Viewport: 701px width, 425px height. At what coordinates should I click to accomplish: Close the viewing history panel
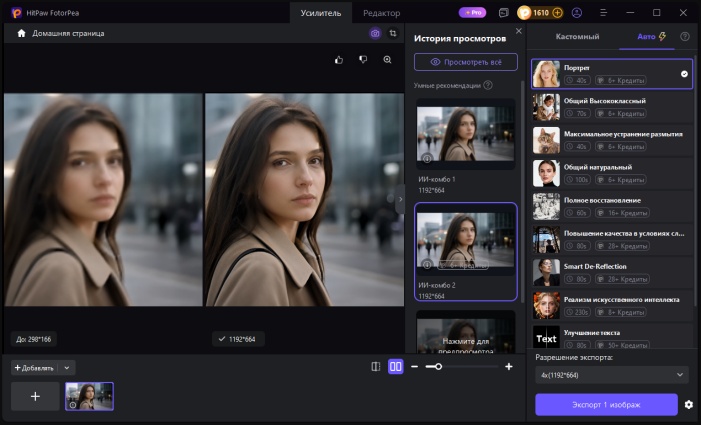(x=519, y=31)
